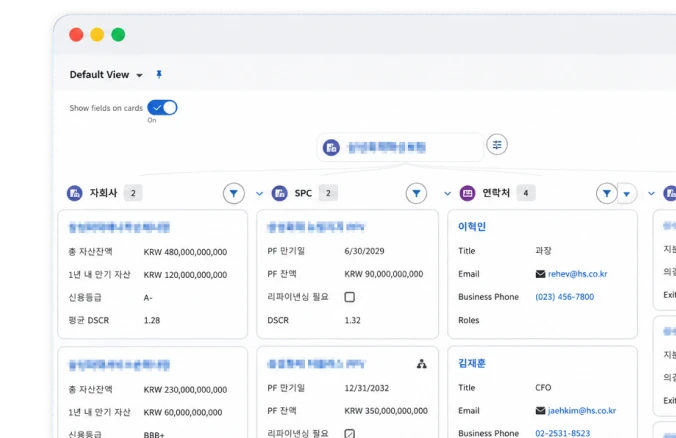676x438 pixels.
Task: Click the 연락처 contact icon
Action: click(x=467, y=193)
